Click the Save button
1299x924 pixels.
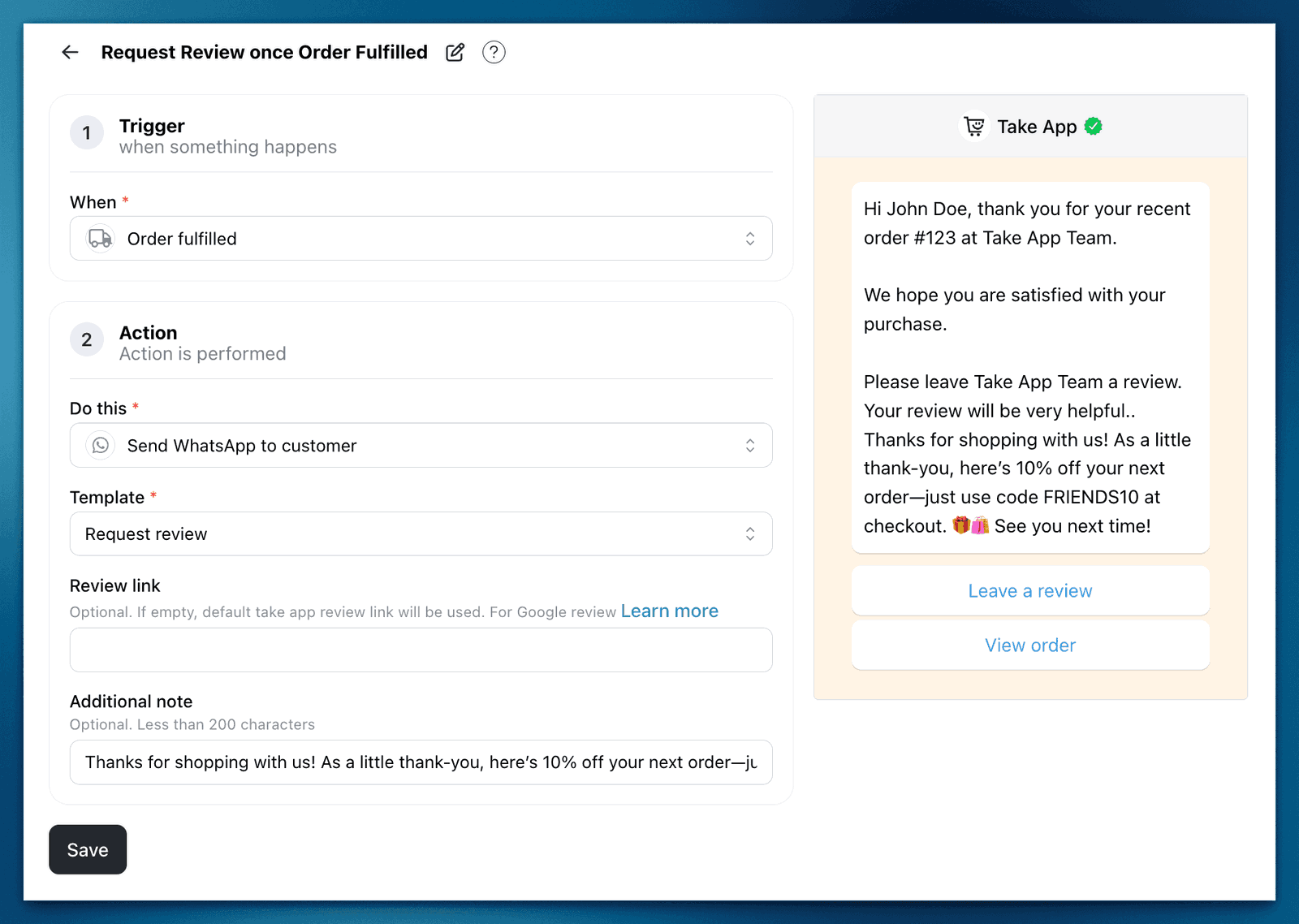(x=88, y=849)
